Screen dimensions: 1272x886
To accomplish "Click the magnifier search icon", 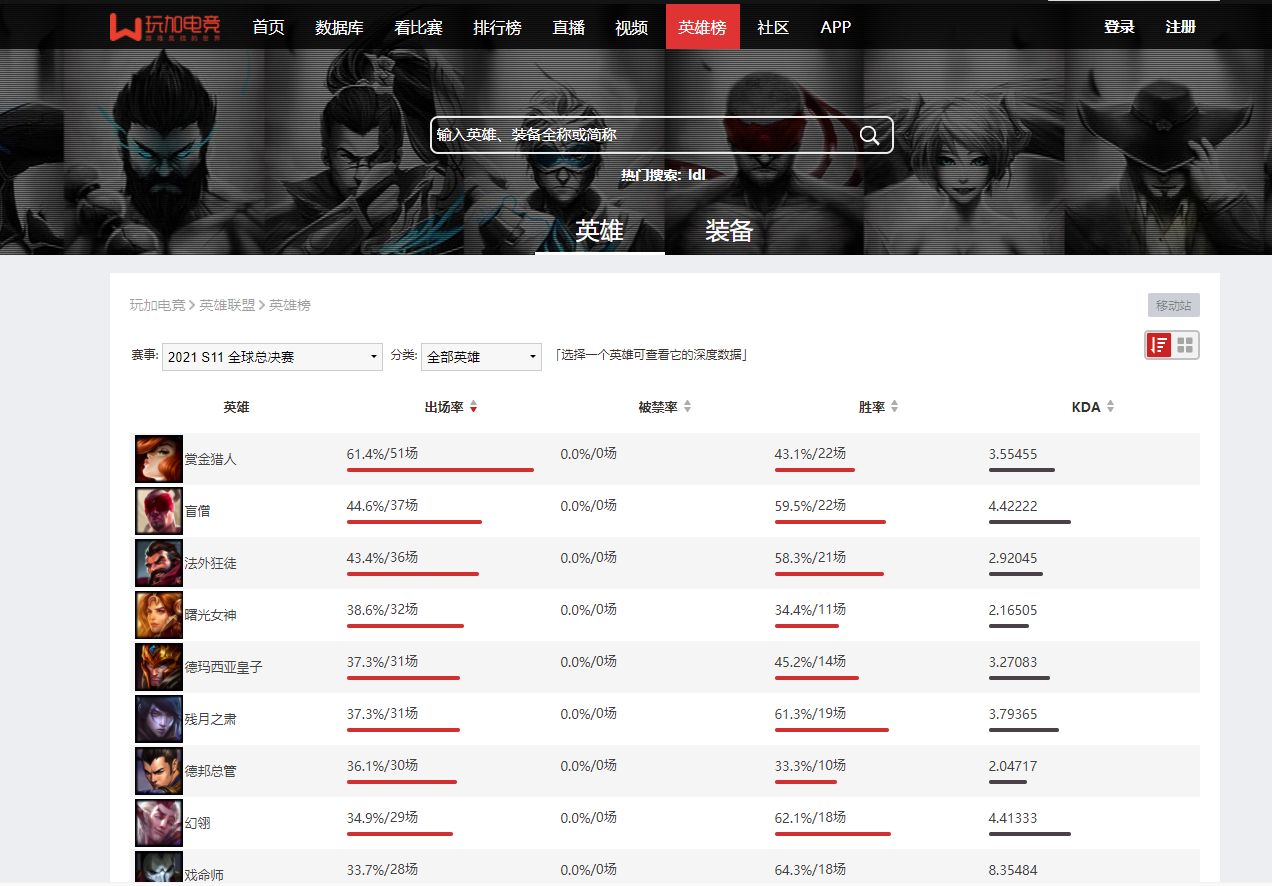I will [x=869, y=135].
